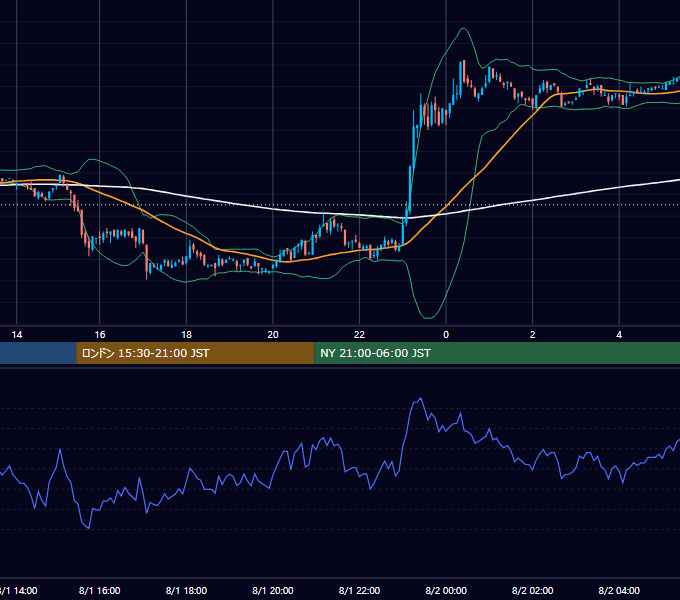The image size is (680, 600).
Task: Click the 20 label on price chart axis
Action: tap(273, 335)
